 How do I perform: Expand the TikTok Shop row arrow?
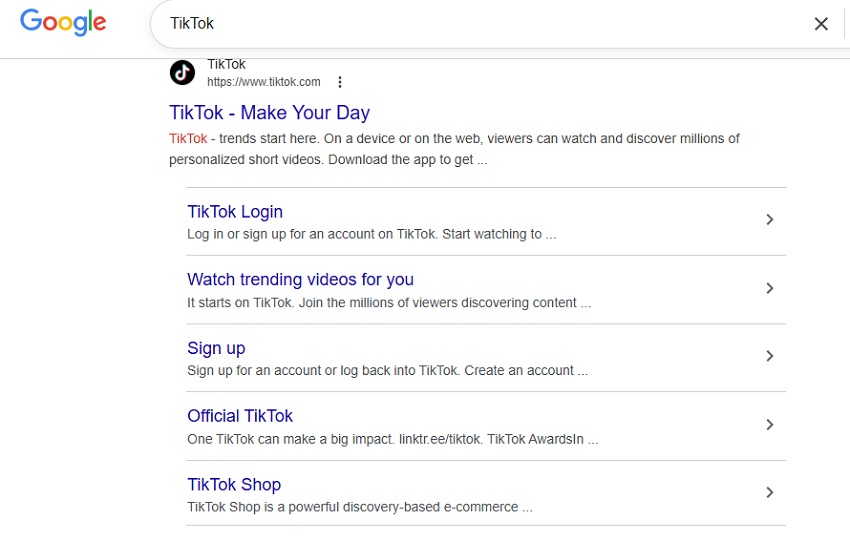pyautogui.click(x=769, y=492)
